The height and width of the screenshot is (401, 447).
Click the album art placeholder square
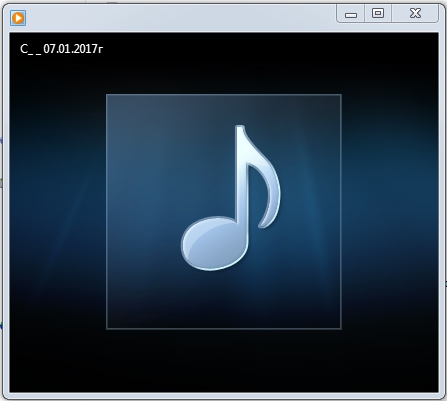[x=224, y=212]
